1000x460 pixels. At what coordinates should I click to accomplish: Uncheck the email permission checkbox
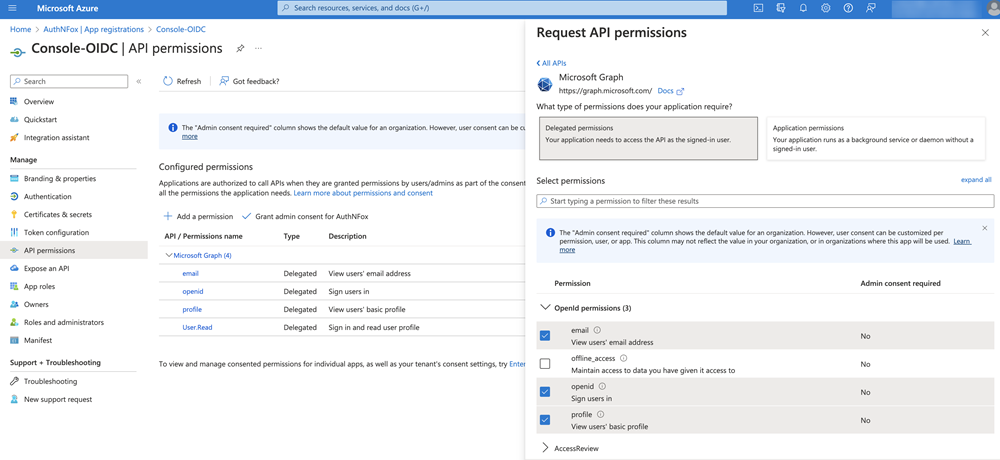click(x=545, y=336)
